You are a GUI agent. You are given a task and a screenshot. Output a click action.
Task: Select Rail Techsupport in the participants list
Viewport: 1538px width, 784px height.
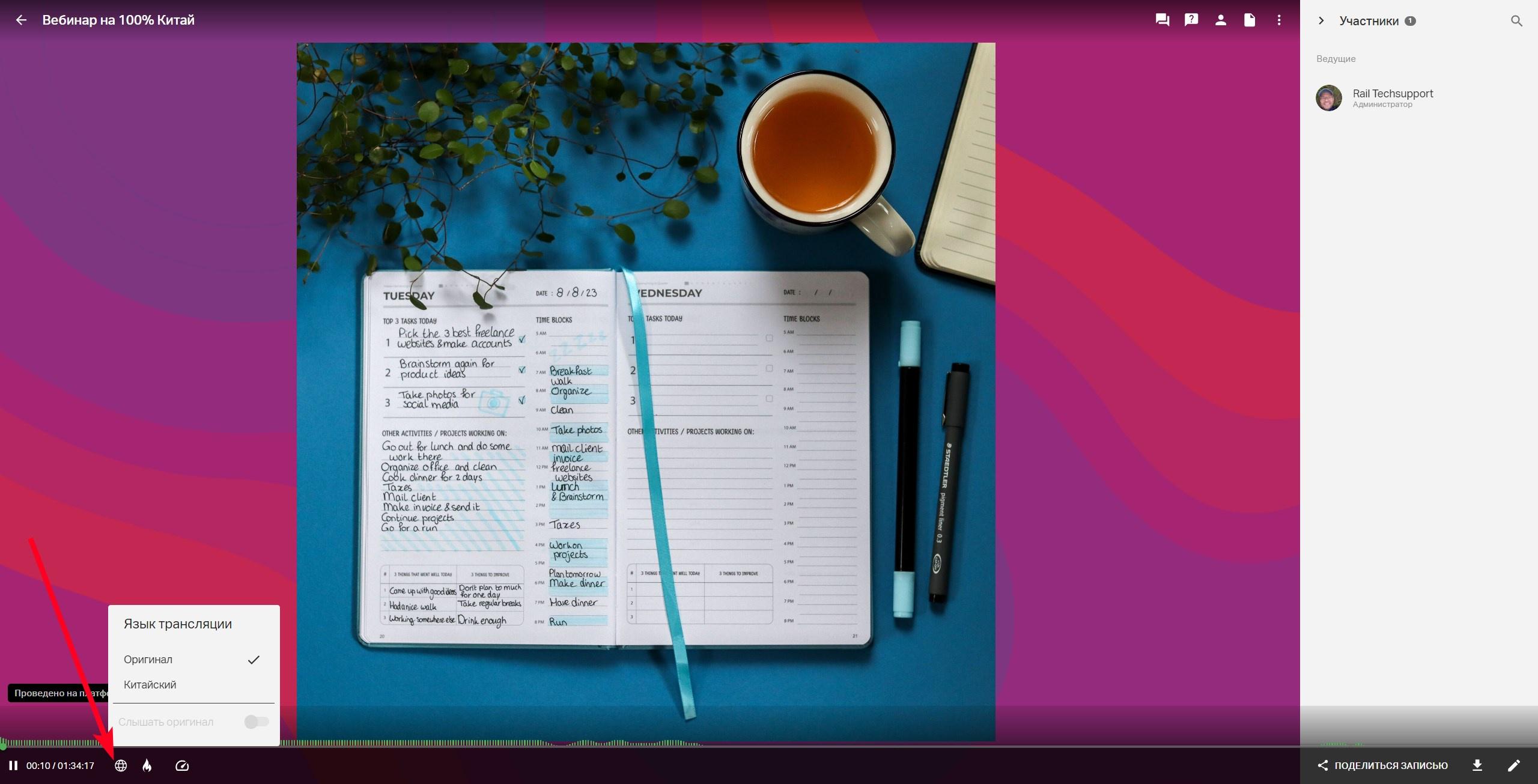coord(1418,97)
